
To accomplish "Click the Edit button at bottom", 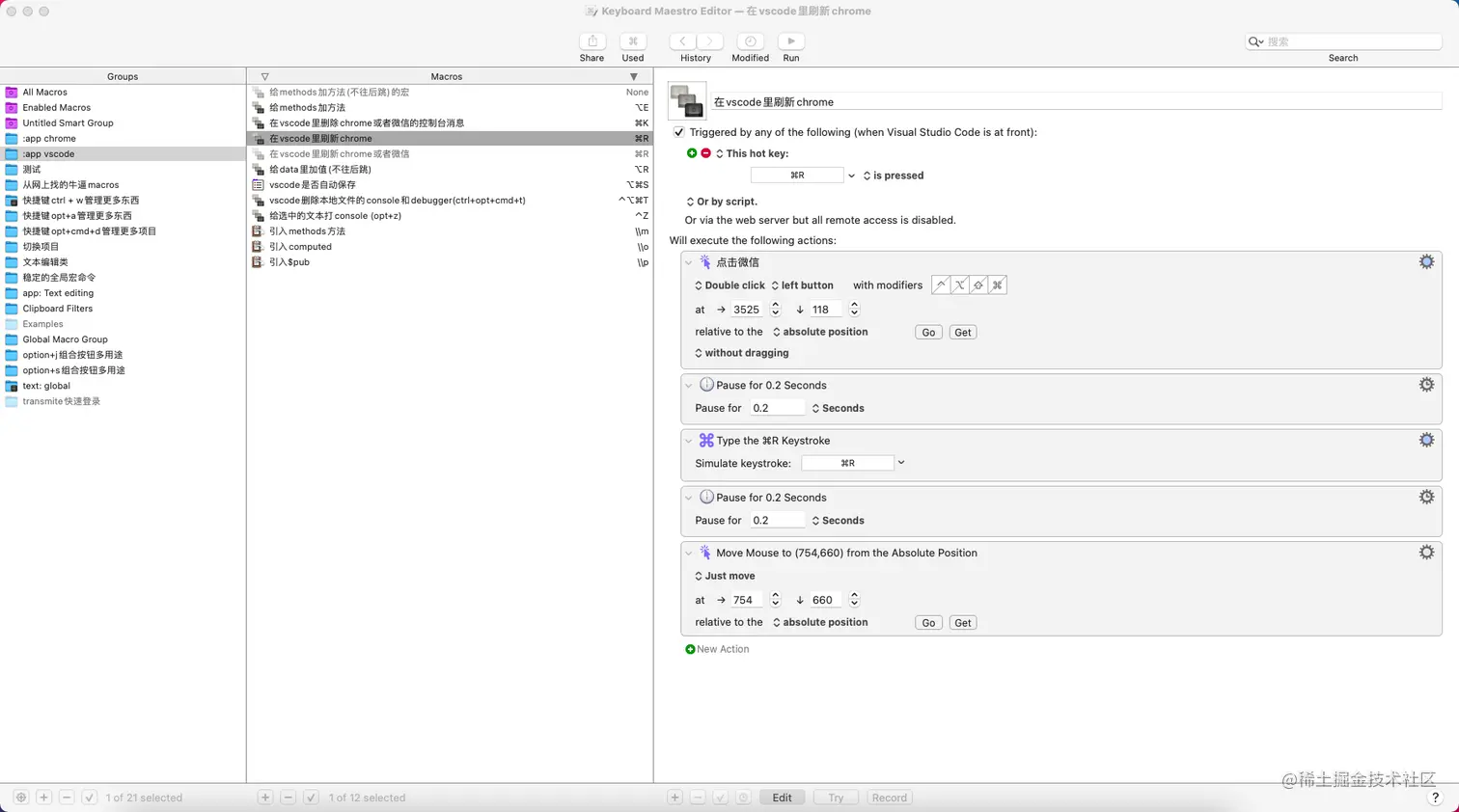I will point(782,798).
